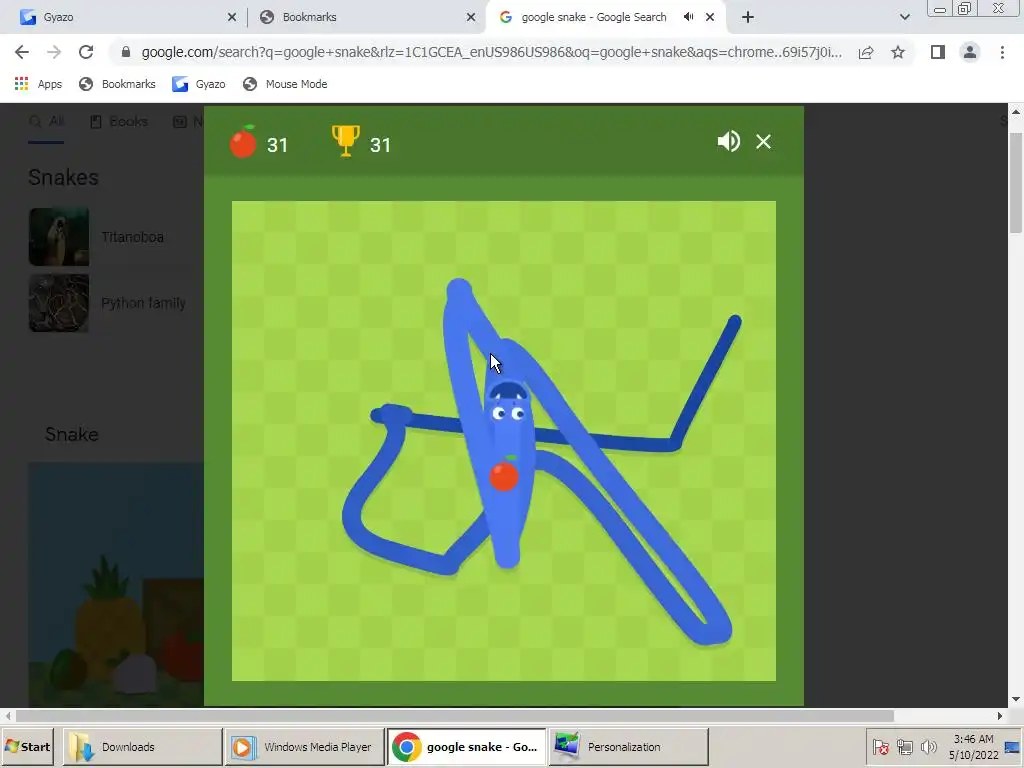Minimize the Chrome window

[x=940, y=10]
